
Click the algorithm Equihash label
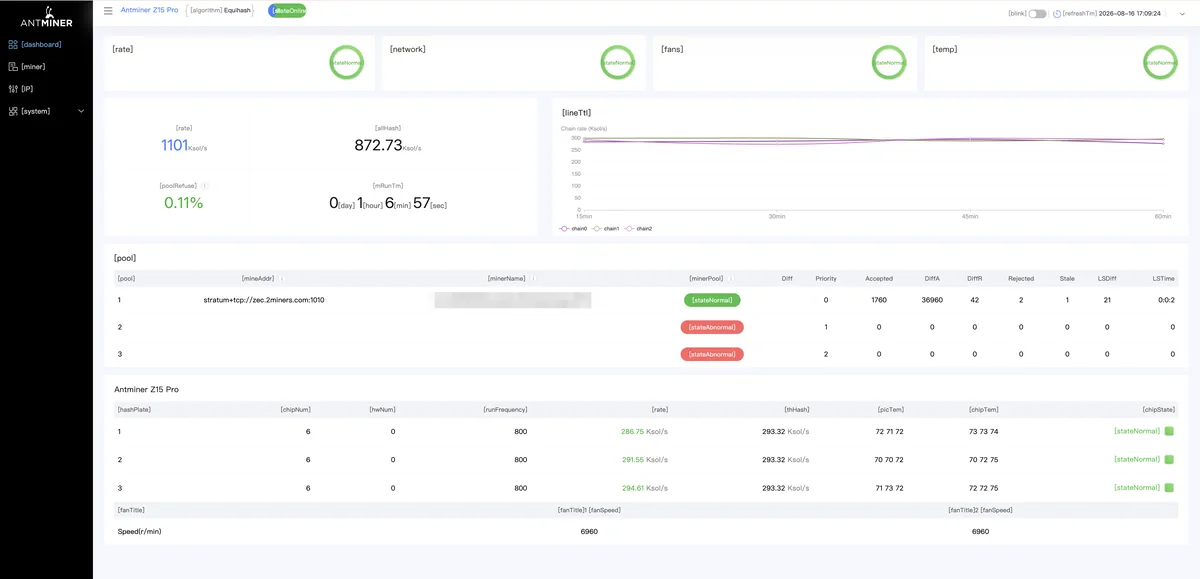(221, 11)
